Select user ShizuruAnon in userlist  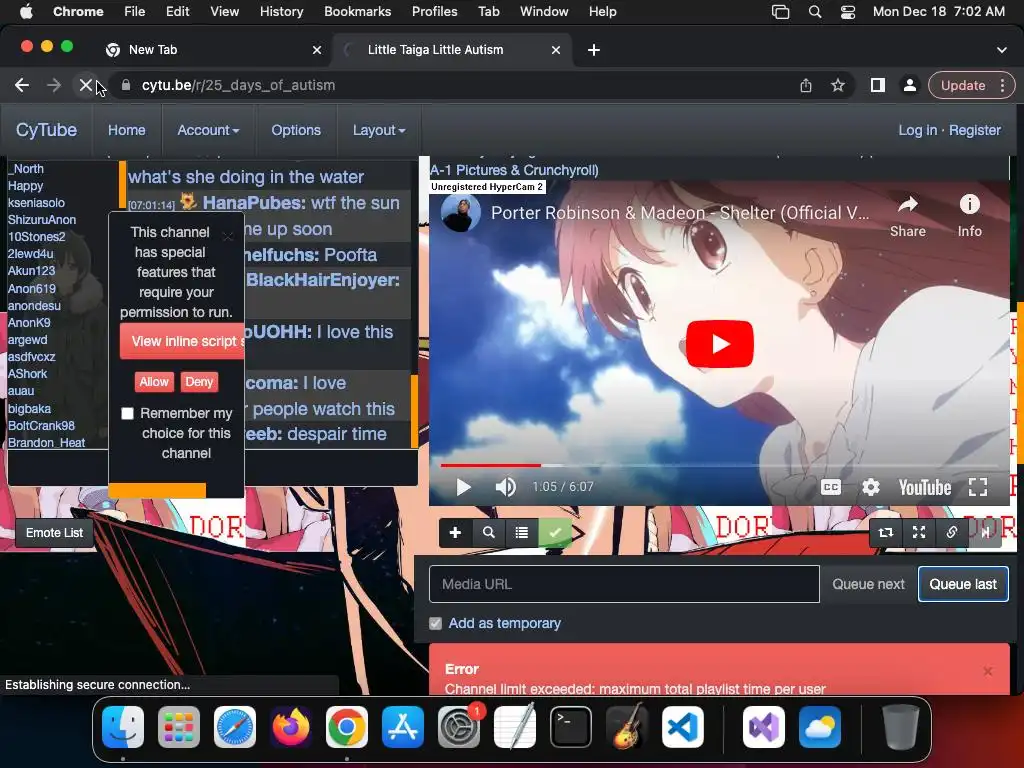(x=42, y=220)
